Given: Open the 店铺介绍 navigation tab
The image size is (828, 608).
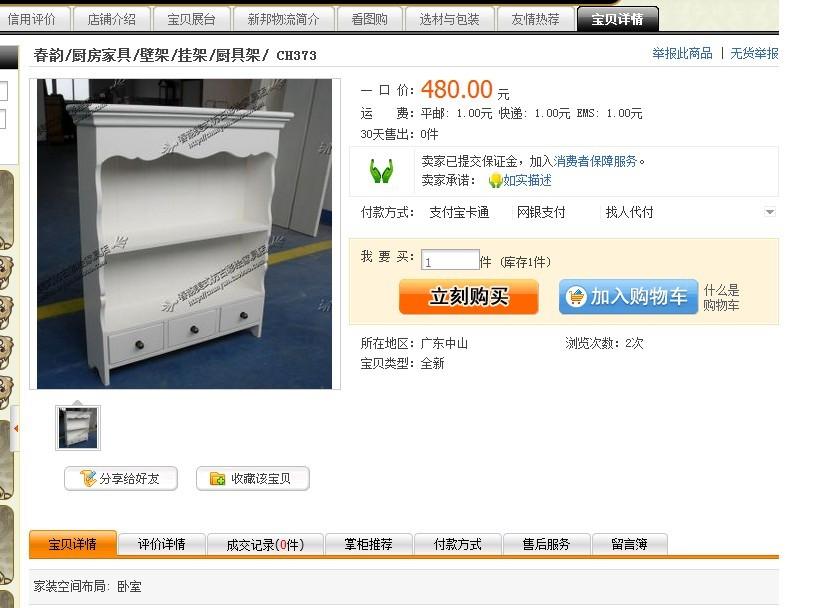Looking at the screenshot, I should coord(112,20).
